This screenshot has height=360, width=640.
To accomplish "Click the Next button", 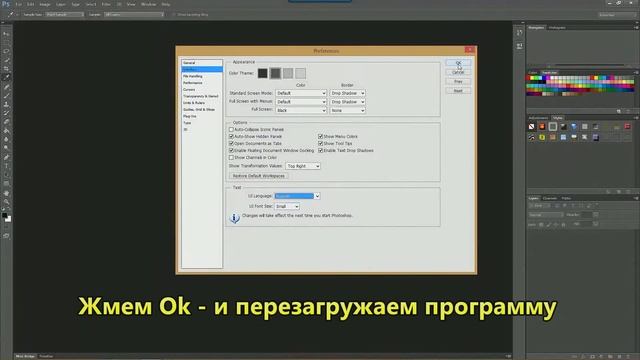I will click(x=458, y=91).
